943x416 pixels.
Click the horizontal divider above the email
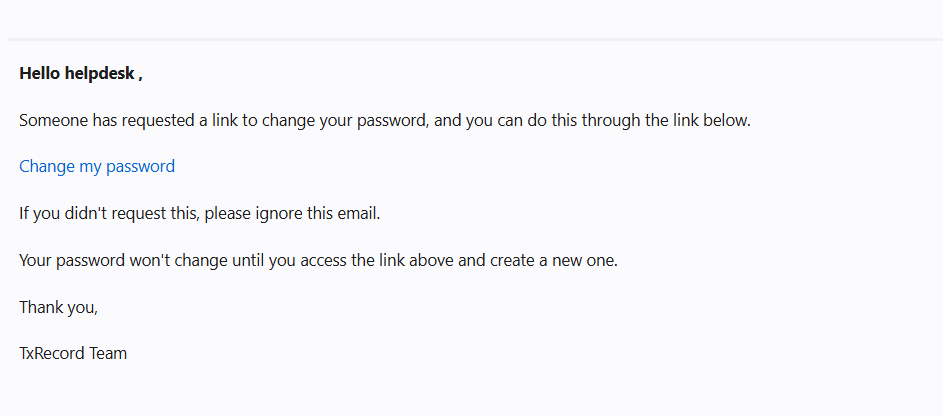coord(475,40)
